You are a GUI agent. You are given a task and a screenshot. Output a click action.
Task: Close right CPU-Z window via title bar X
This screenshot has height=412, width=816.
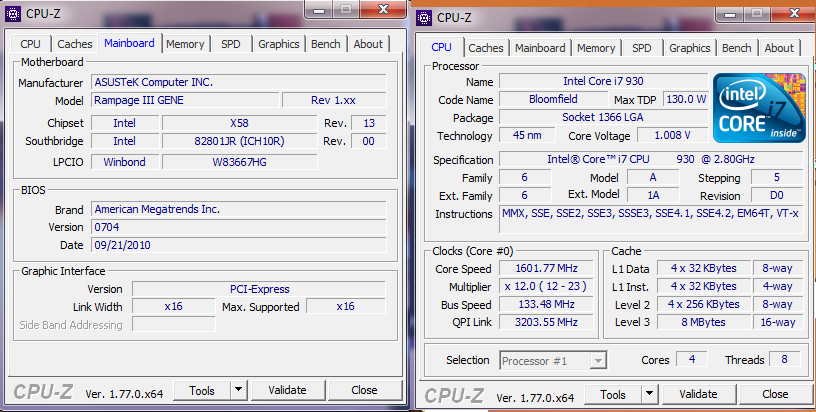pyautogui.click(x=794, y=14)
